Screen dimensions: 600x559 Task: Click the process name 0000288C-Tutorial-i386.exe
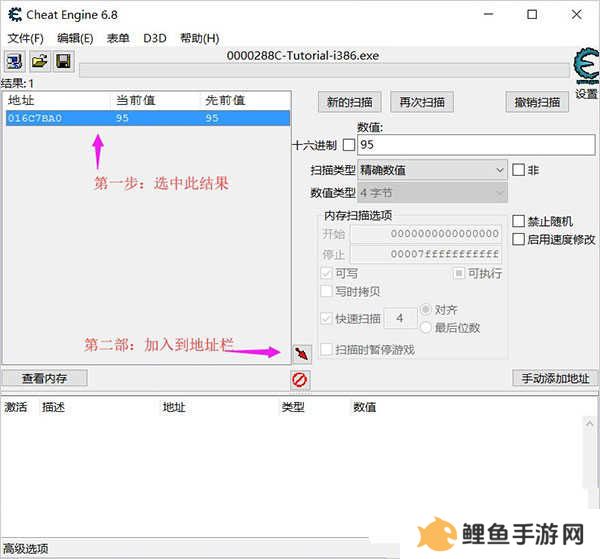[303, 55]
